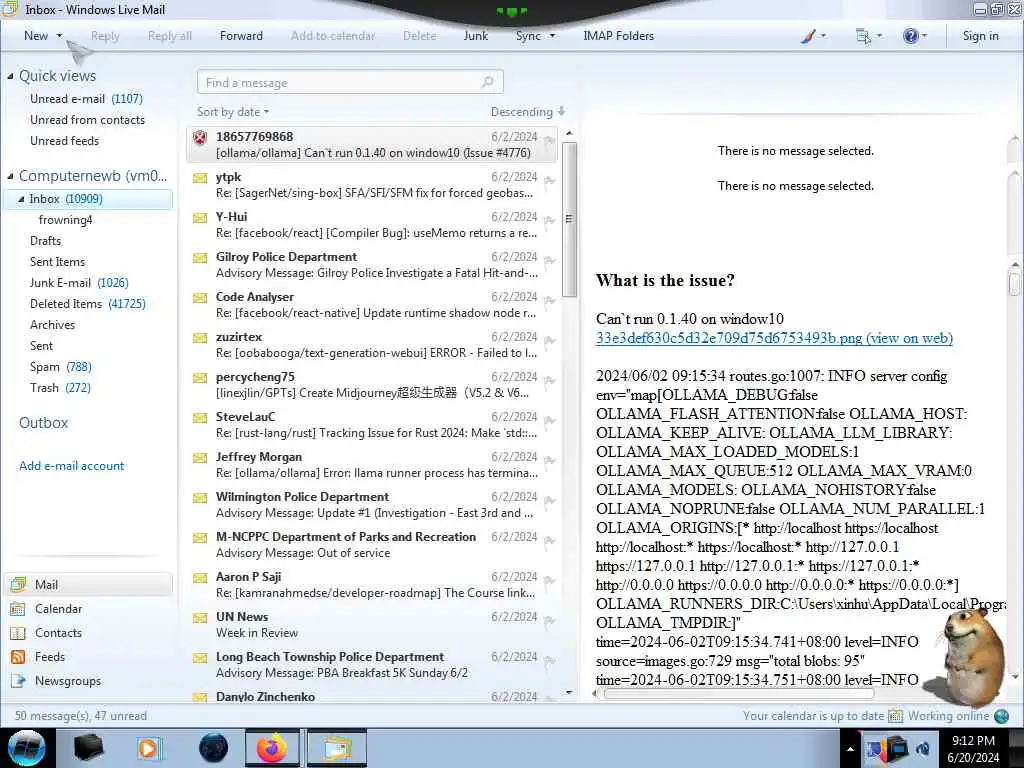
Task: Click the Sync button
Action: pos(528,36)
